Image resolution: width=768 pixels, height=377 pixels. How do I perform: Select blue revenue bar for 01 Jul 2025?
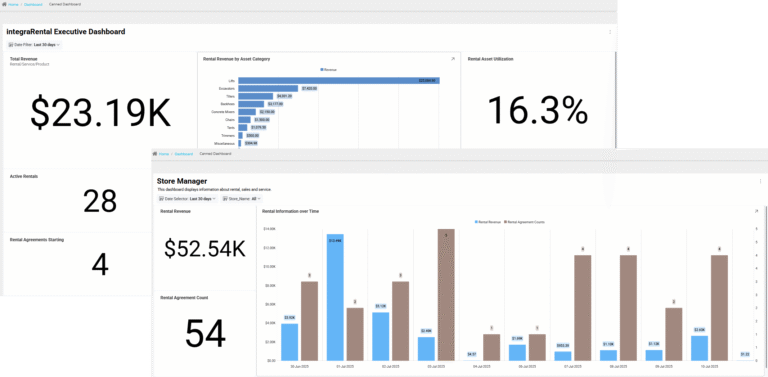tap(335, 297)
